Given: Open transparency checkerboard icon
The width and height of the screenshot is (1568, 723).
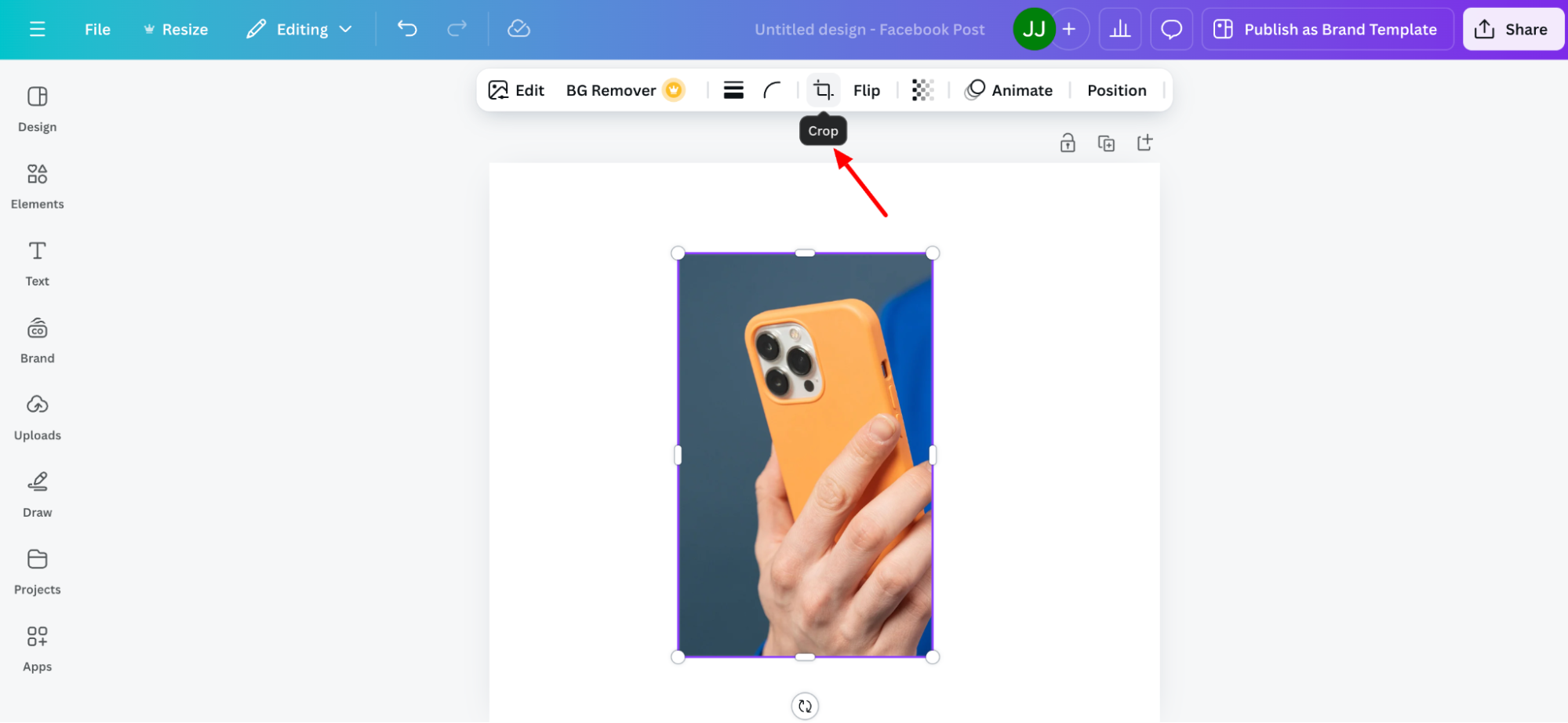Looking at the screenshot, I should click(x=923, y=90).
